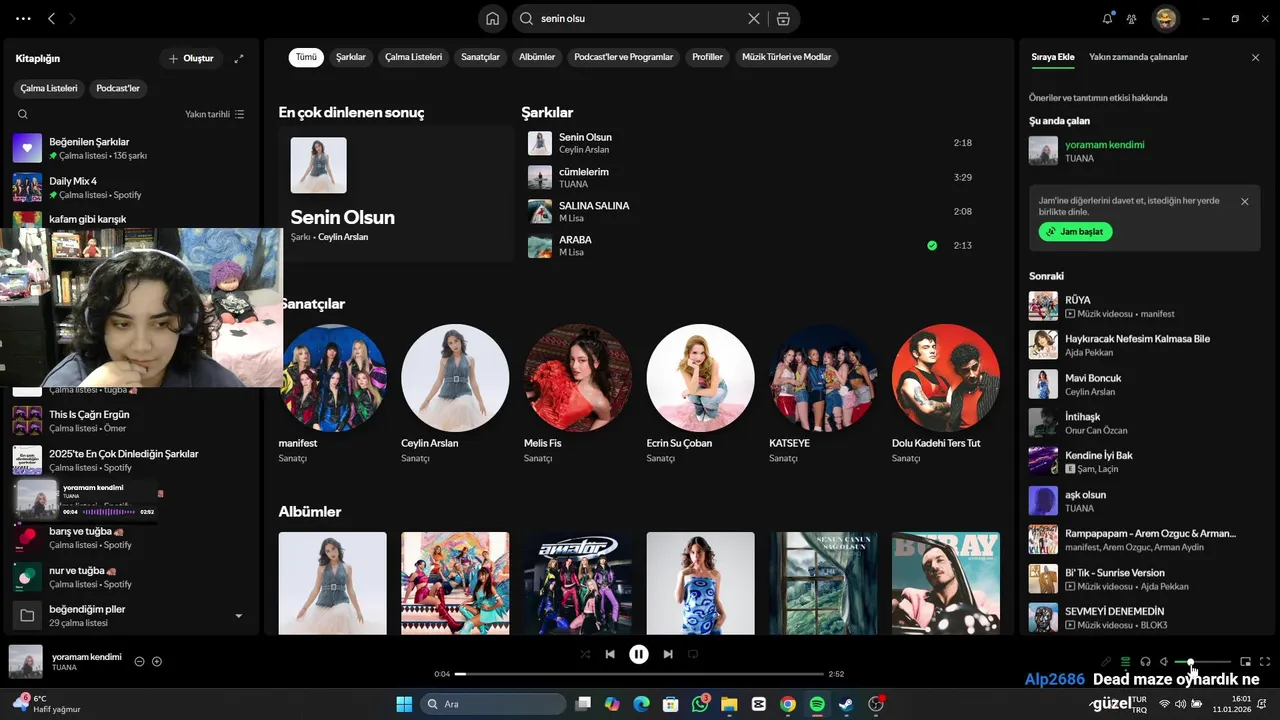Pause the current song

[x=638, y=654]
